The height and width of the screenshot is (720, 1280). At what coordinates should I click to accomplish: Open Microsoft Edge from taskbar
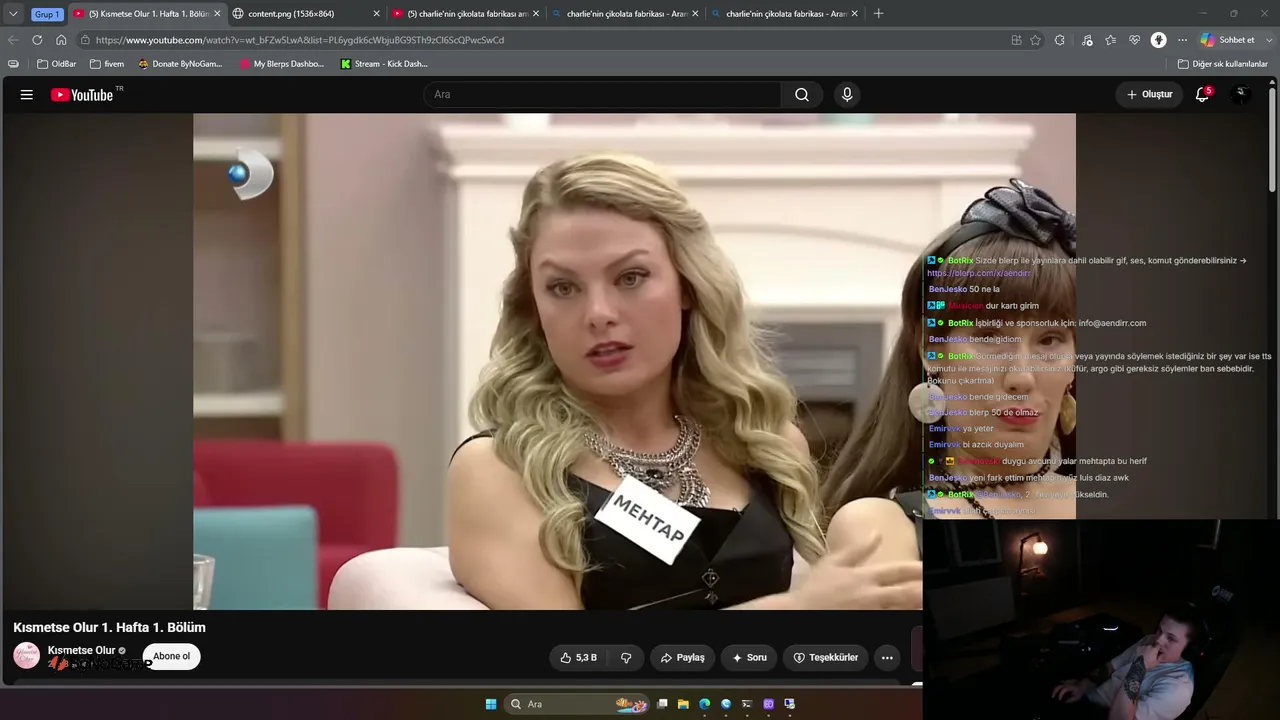705,704
